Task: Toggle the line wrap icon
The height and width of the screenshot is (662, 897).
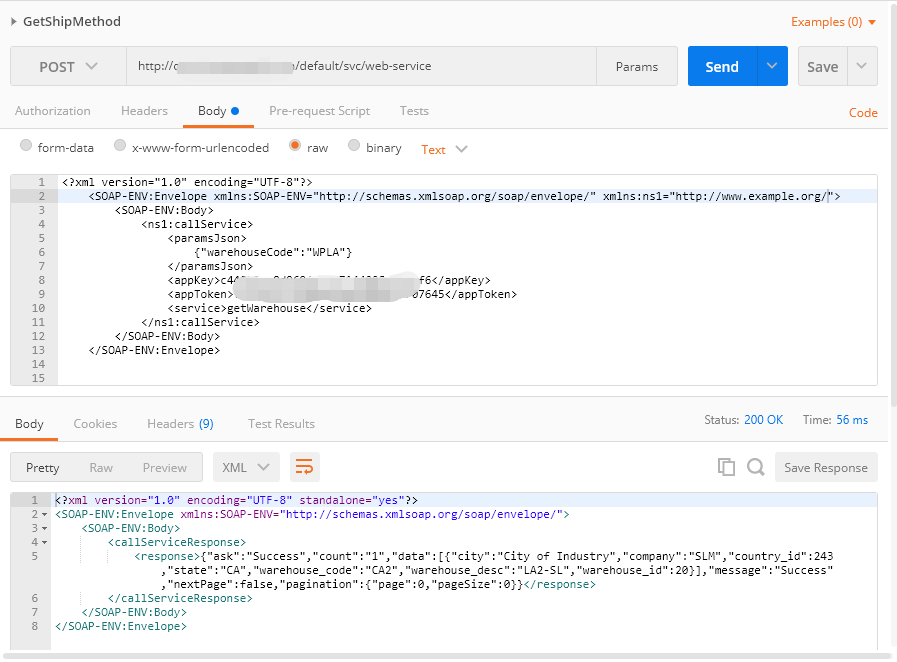Action: tap(304, 467)
